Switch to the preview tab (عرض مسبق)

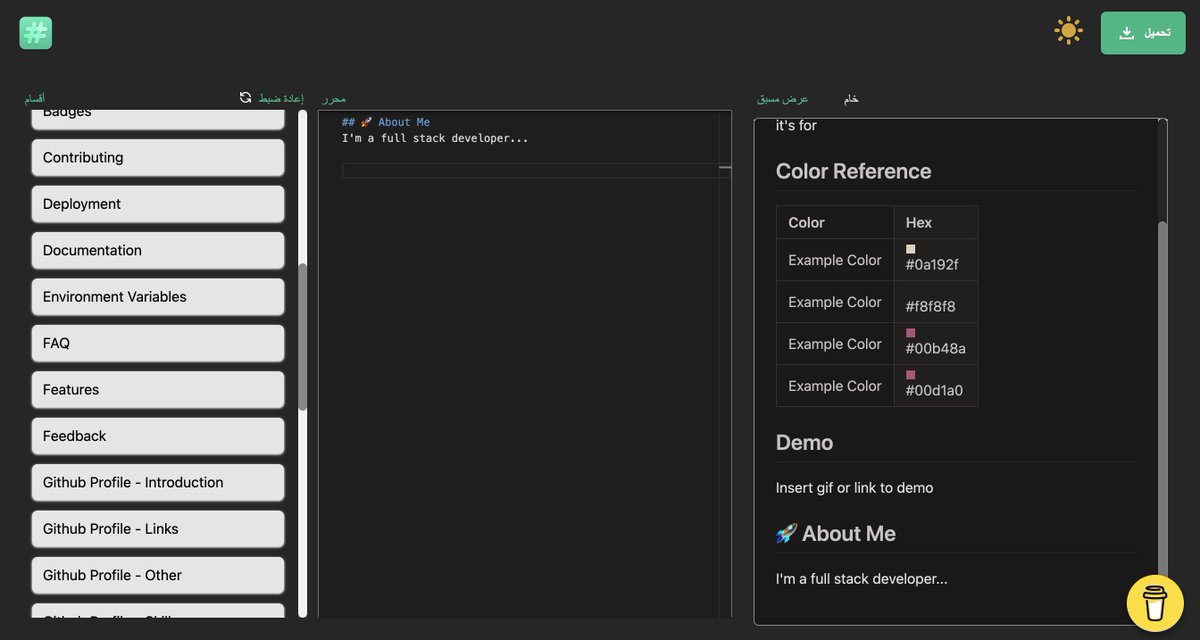pos(782,99)
